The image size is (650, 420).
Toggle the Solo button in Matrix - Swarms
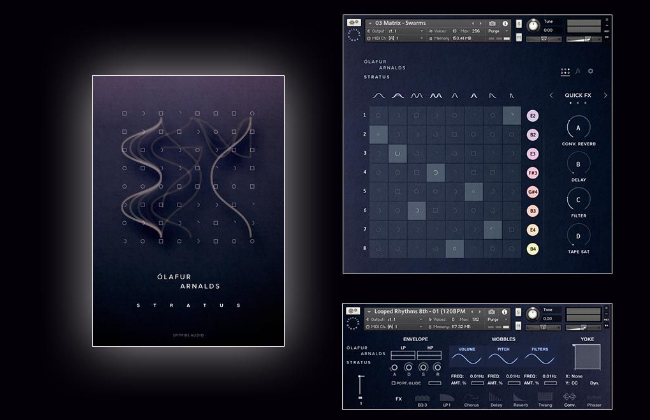pos(519,24)
